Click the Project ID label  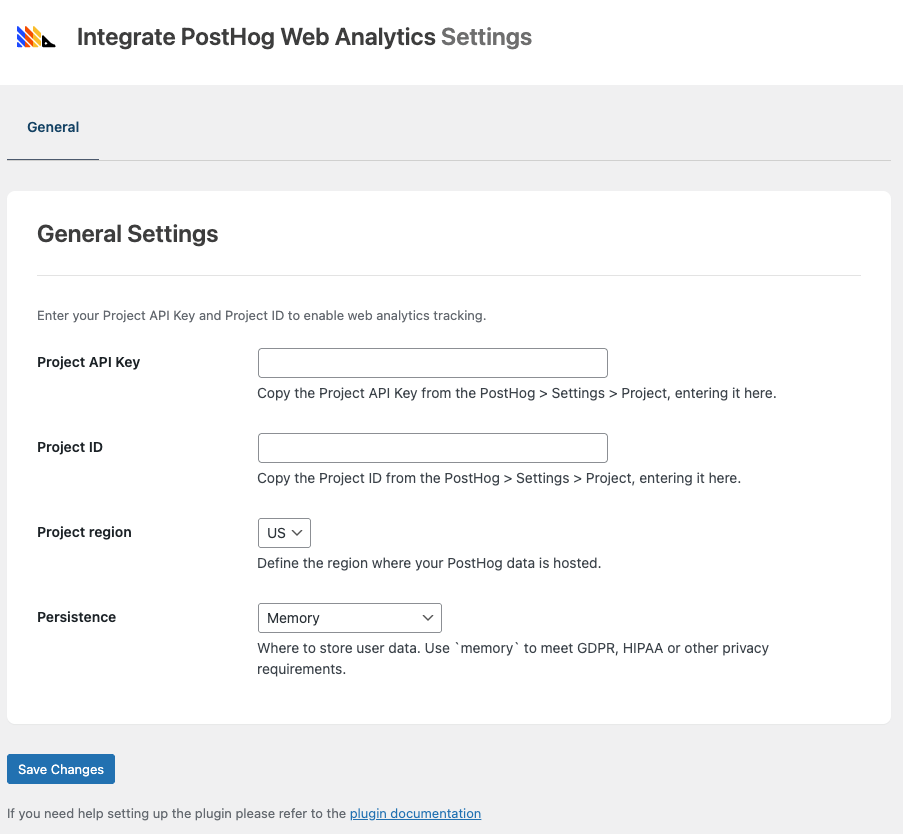(70, 447)
